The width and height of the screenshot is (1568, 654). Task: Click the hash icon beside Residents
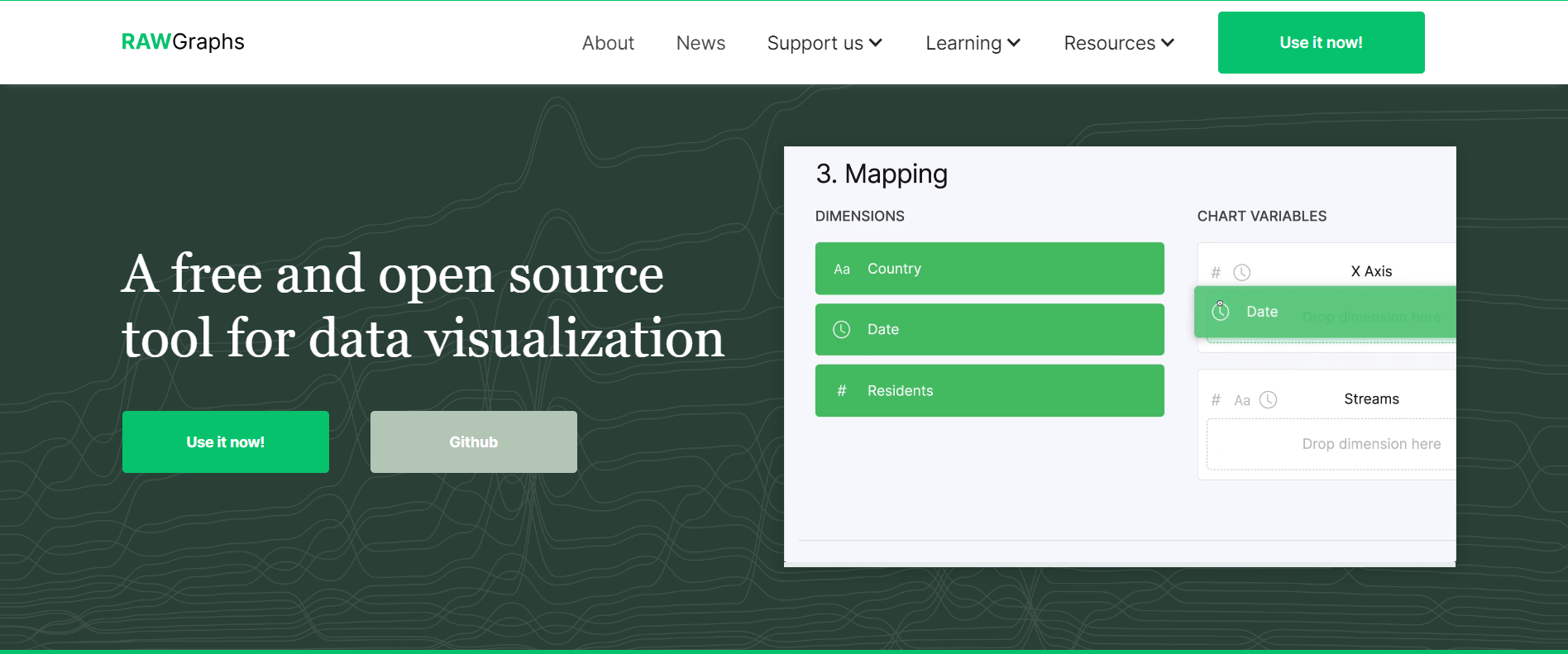[842, 390]
